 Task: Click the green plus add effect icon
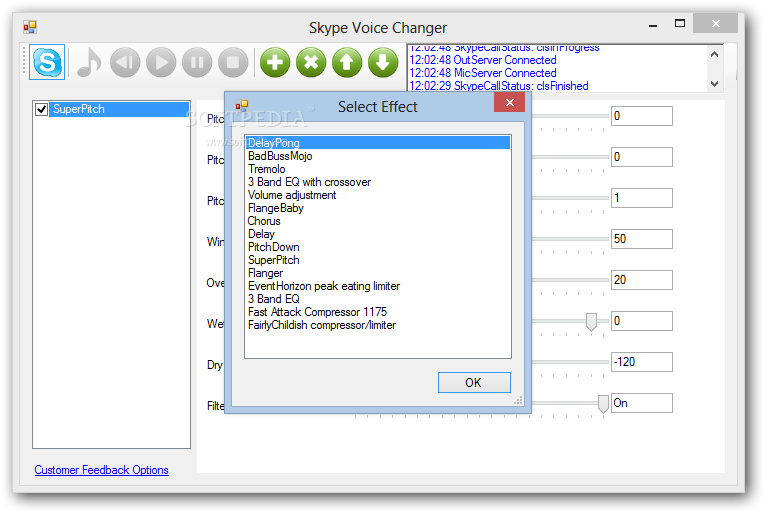tap(275, 62)
